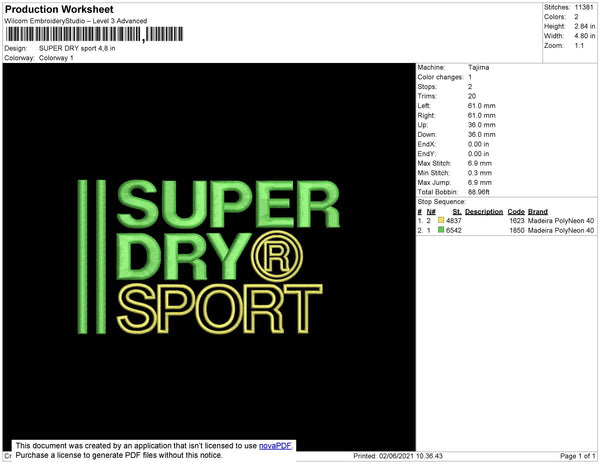Click the 'Brand' column header
This screenshot has width=600, height=464.
pyautogui.click(x=538, y=212)
